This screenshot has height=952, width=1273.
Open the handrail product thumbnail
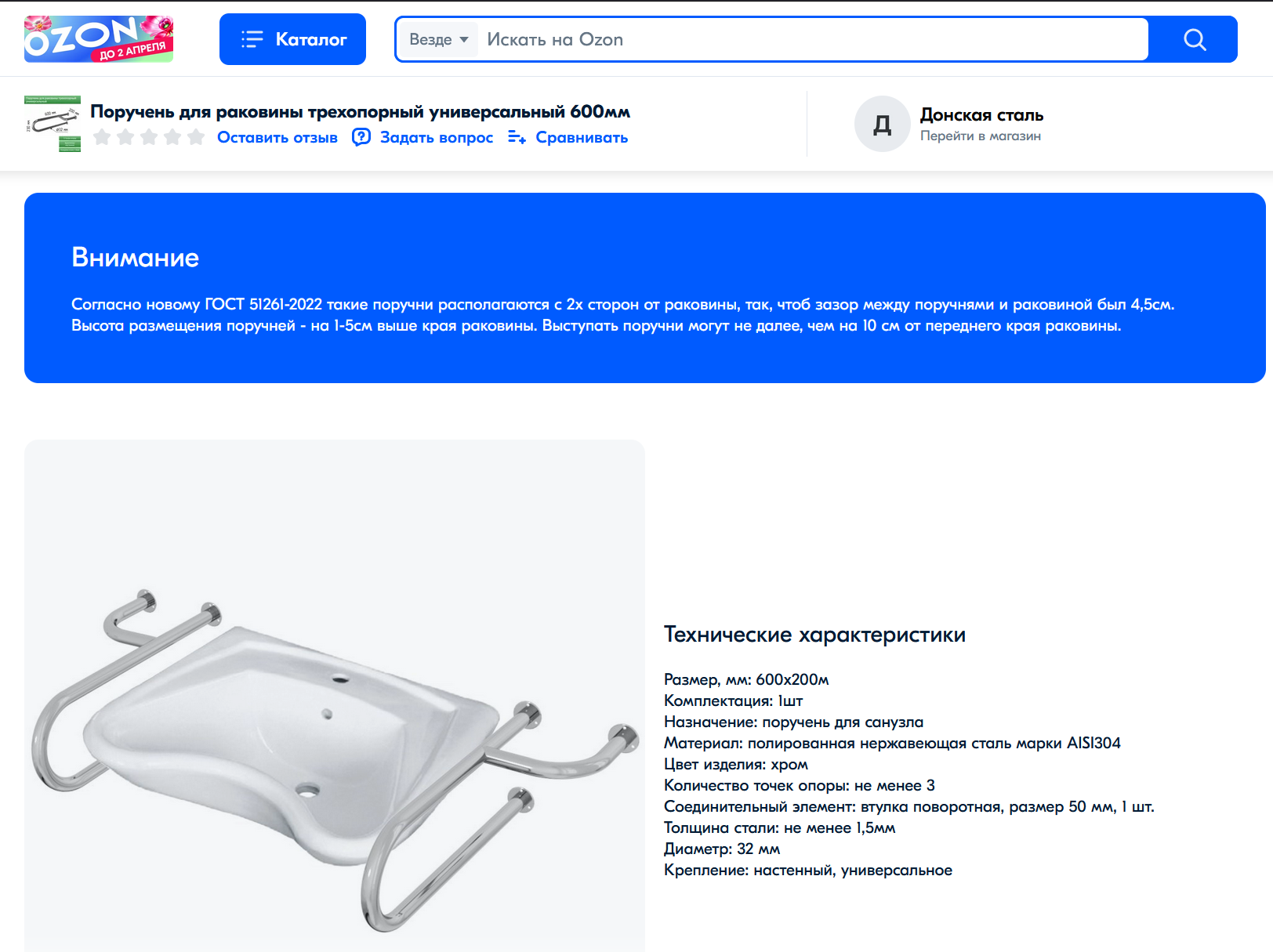click(x=53, y=124)
